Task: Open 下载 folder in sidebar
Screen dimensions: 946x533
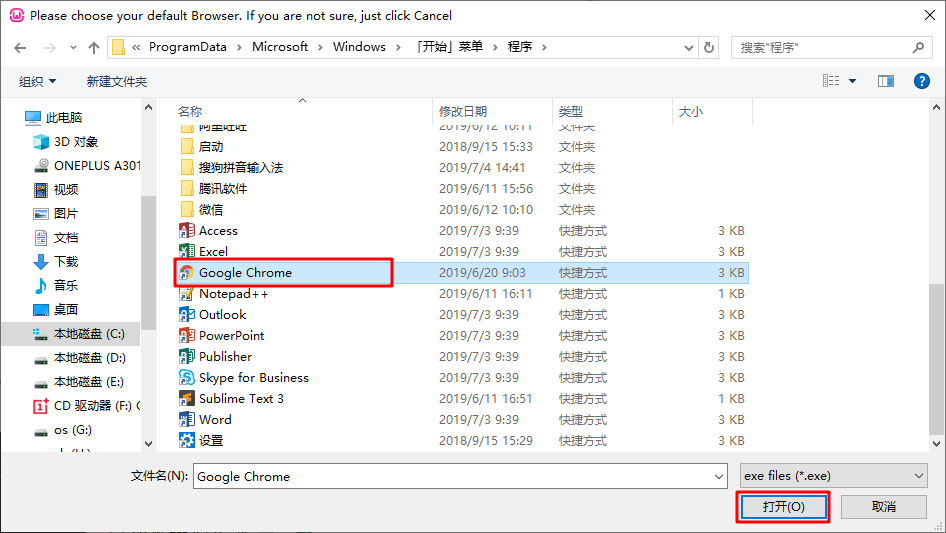Action: [56, 261]
